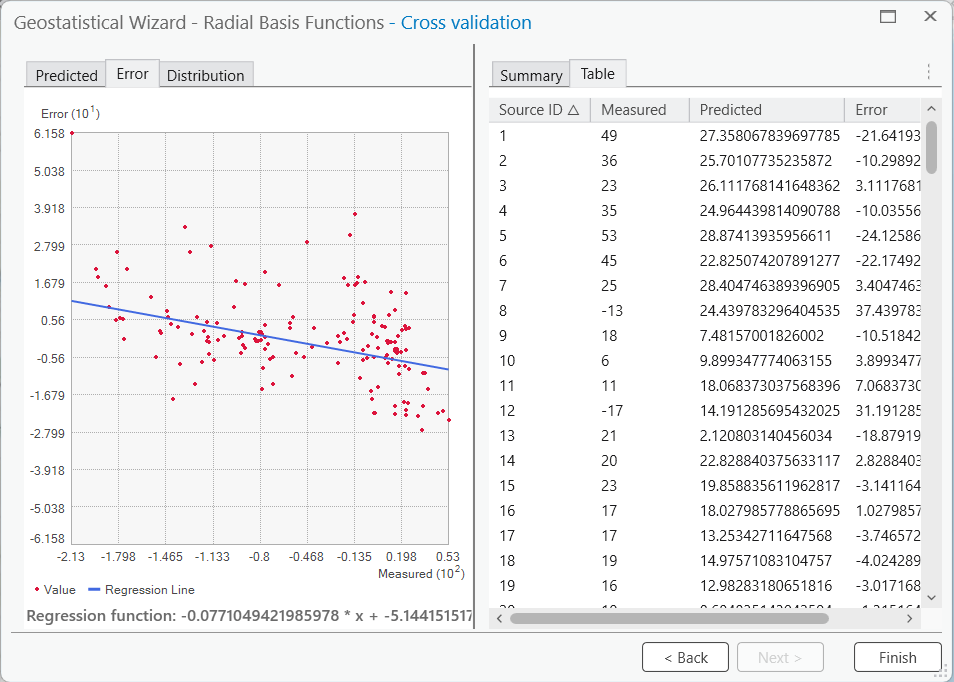This screenshot has height=682, width=954.
Task: Select the Table tab
Action: pyautogui.click(x=597, y=74)
